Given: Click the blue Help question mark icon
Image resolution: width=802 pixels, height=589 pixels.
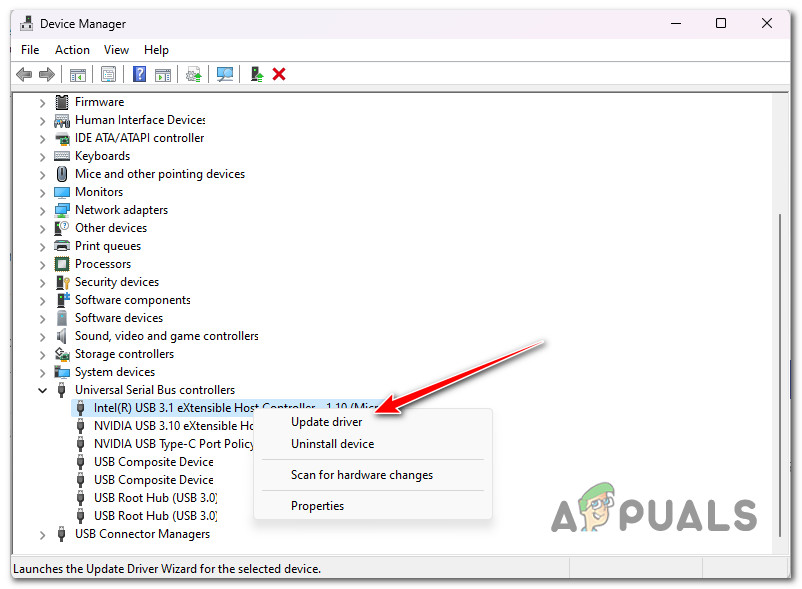Looking at the screenshot, I should click(139, 75).
